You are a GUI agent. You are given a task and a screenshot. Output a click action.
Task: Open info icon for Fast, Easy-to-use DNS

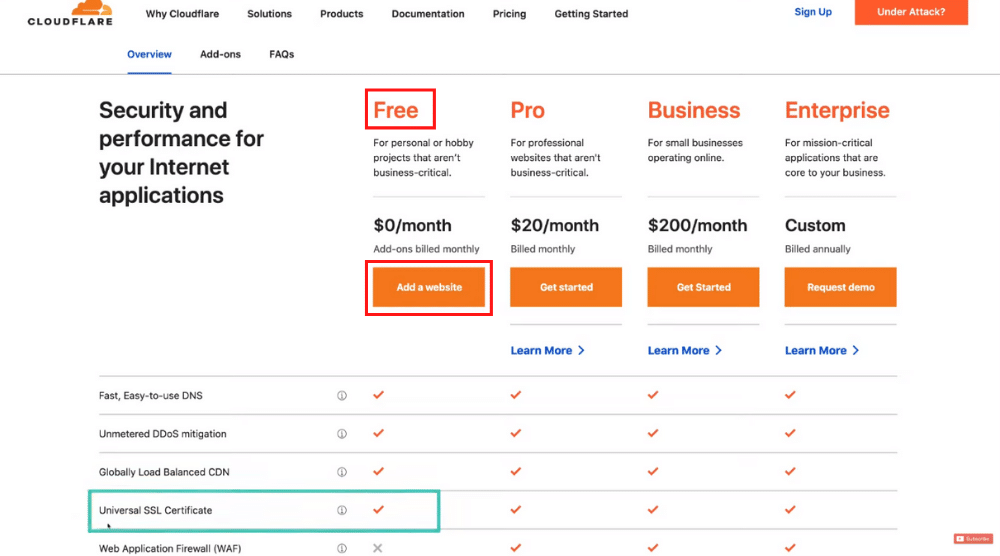[342, 396]
